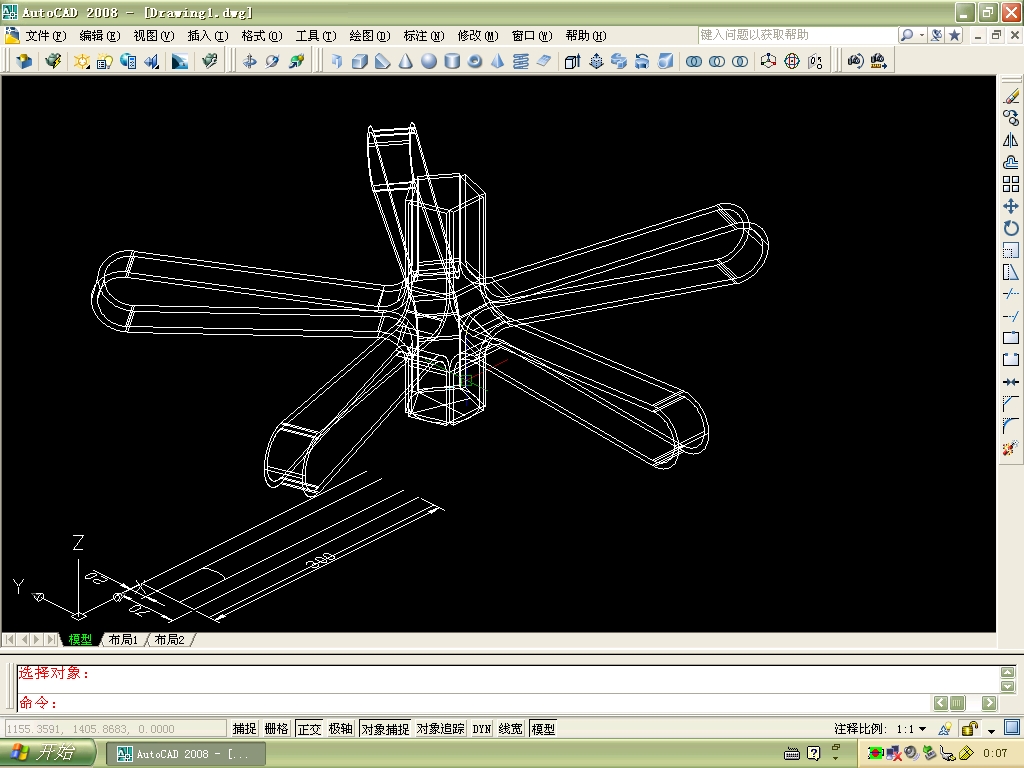
Task: Click annotation visibility light bulb icon
Action: pyautogui.click(x=945, y=728)
